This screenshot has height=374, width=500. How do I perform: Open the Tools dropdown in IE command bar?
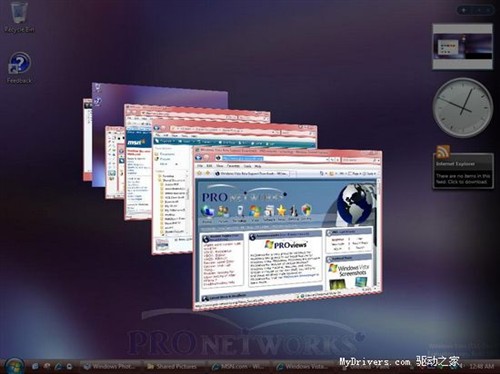pyautogui.click(x=370, y=174)
